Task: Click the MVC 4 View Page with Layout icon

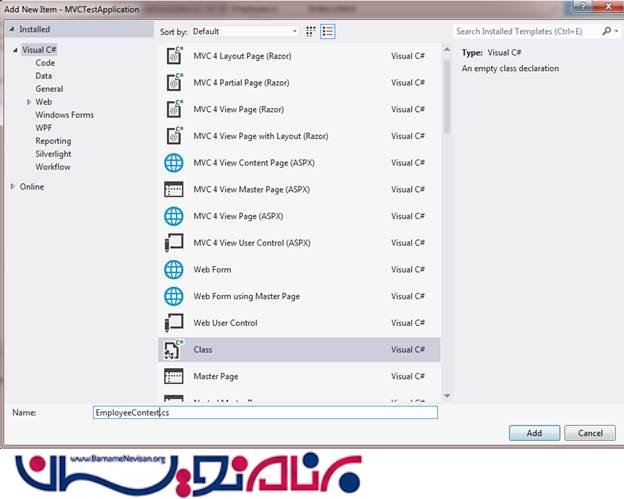Action: click(x=174, y=136)
